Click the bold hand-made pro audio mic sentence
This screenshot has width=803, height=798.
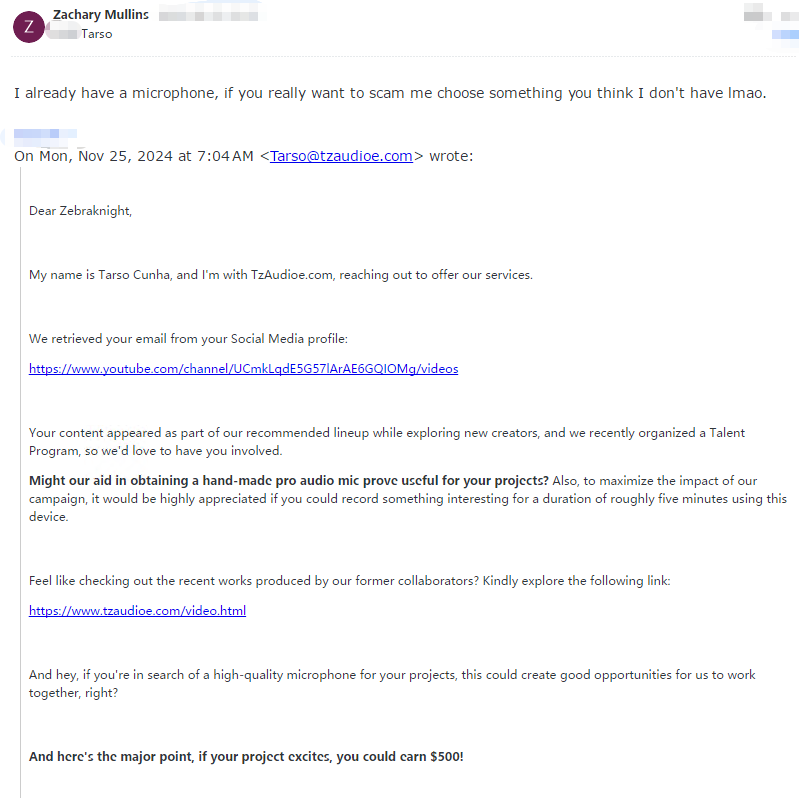(288, 480)
